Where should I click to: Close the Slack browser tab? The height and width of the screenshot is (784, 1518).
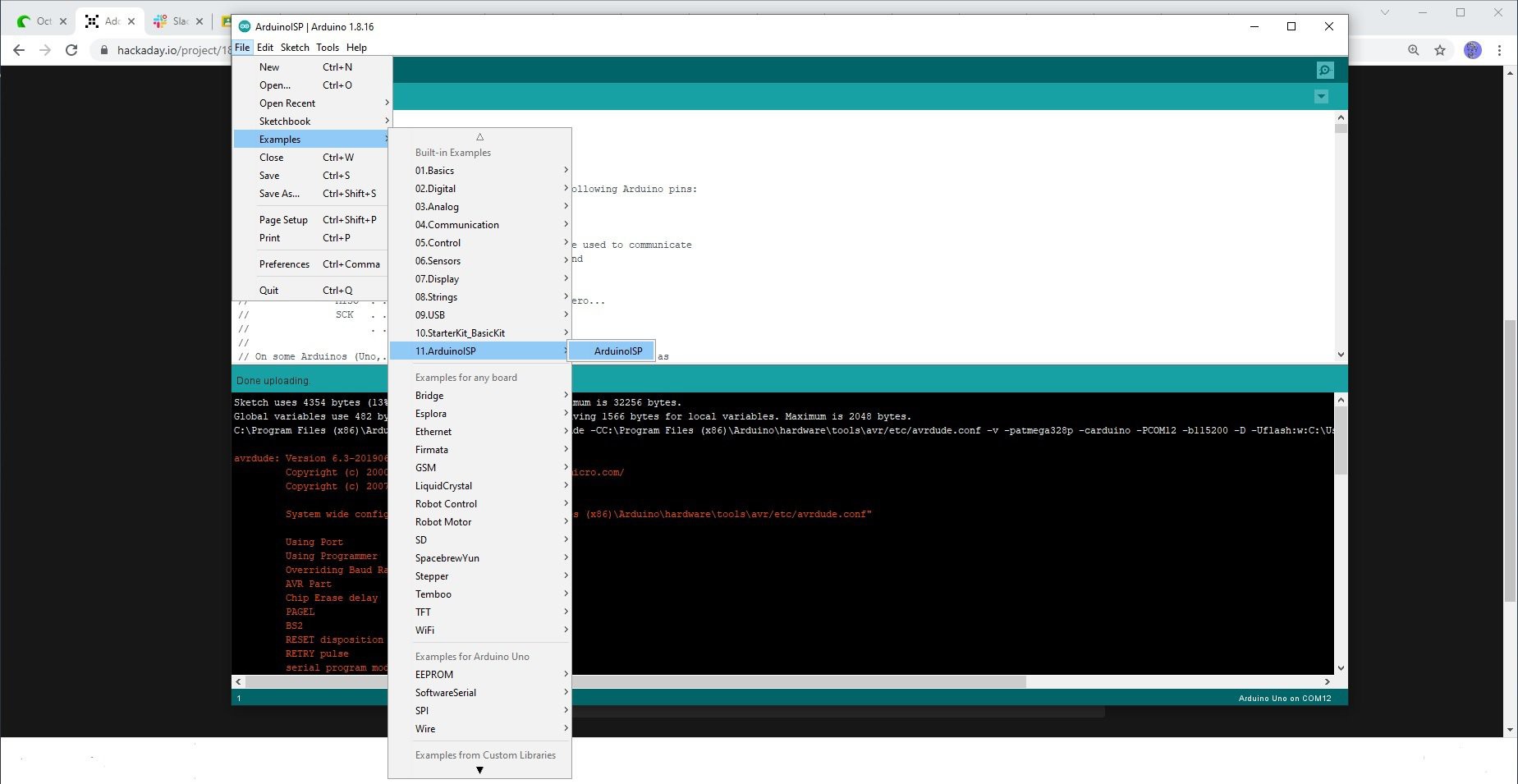click(x=199, y=21)
